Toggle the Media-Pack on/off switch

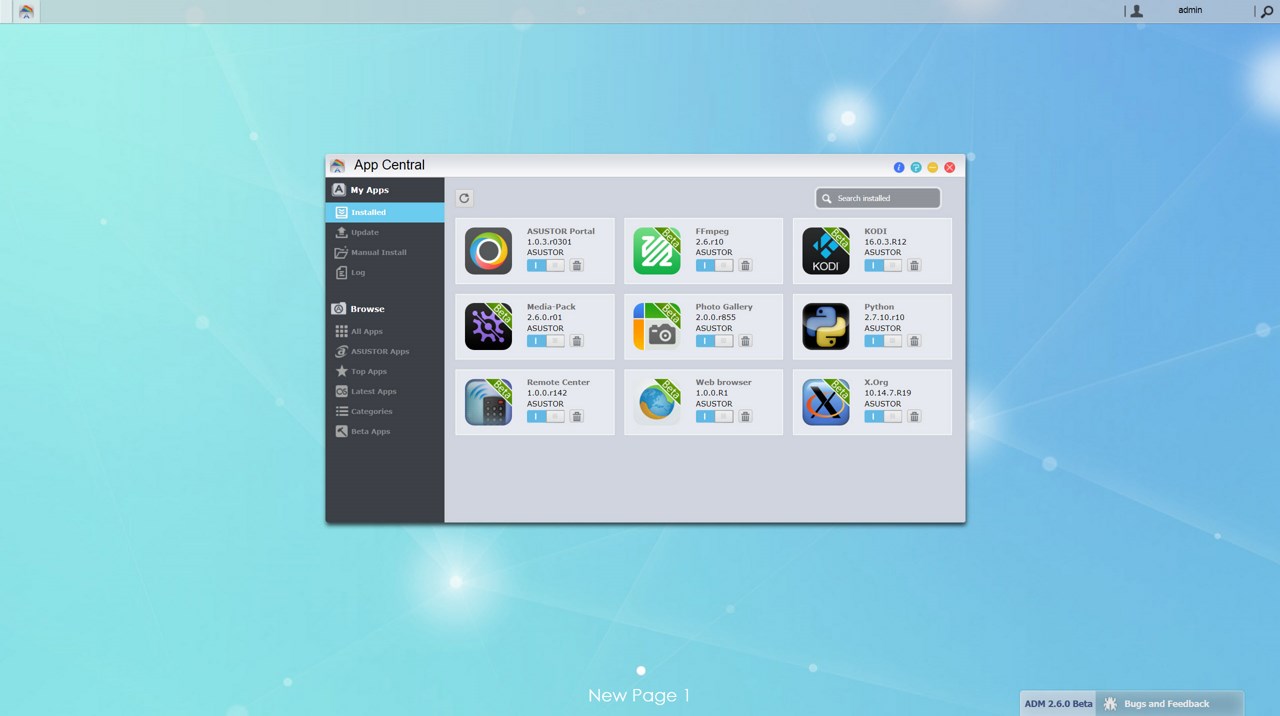coord(546,341)
